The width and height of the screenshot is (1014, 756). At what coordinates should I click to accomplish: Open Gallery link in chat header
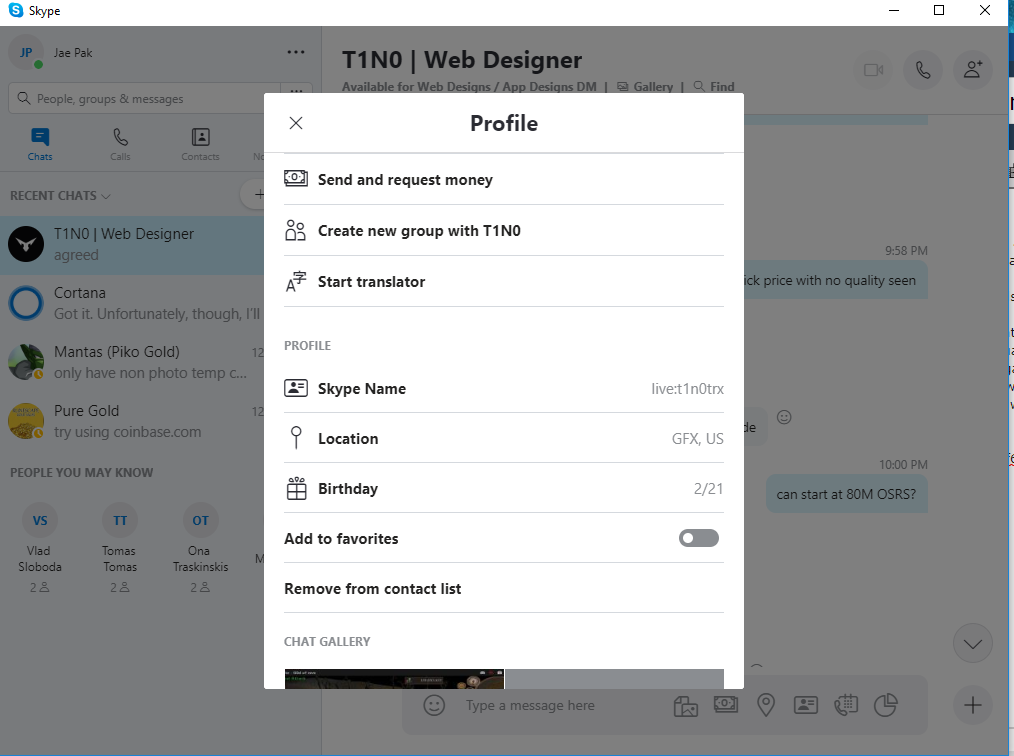click(645, 86)
